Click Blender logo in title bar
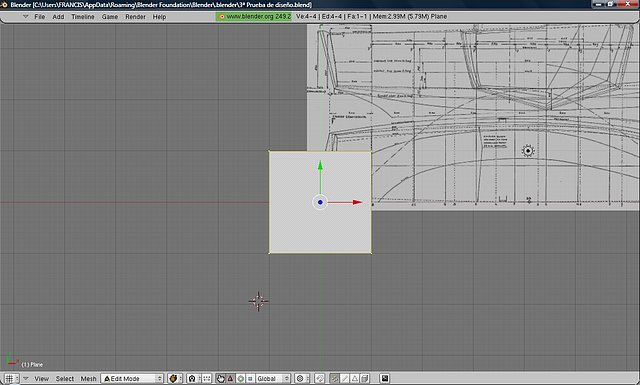Image resolution: width=640 pixels, height=385 pixels. pos(4,4)
